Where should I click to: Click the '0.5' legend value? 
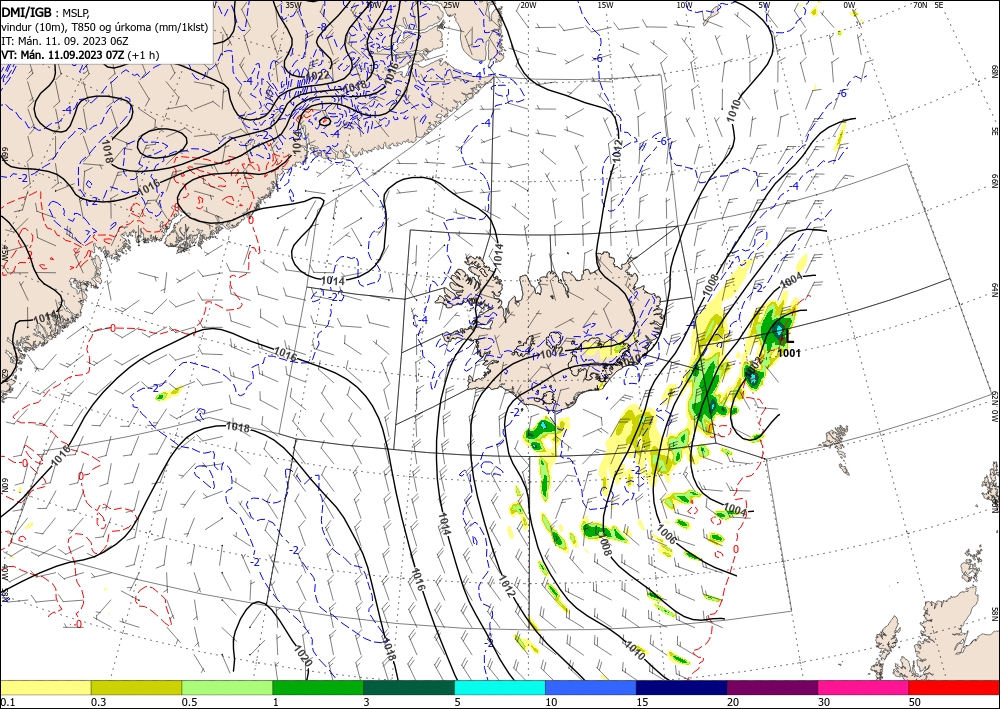point(189,702)
